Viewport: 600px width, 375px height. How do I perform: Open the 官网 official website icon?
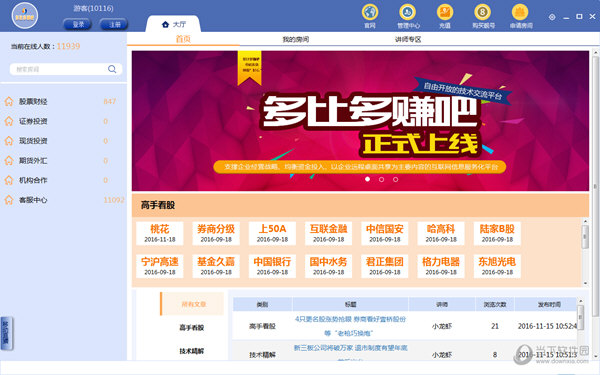click(x=370, y=16)
